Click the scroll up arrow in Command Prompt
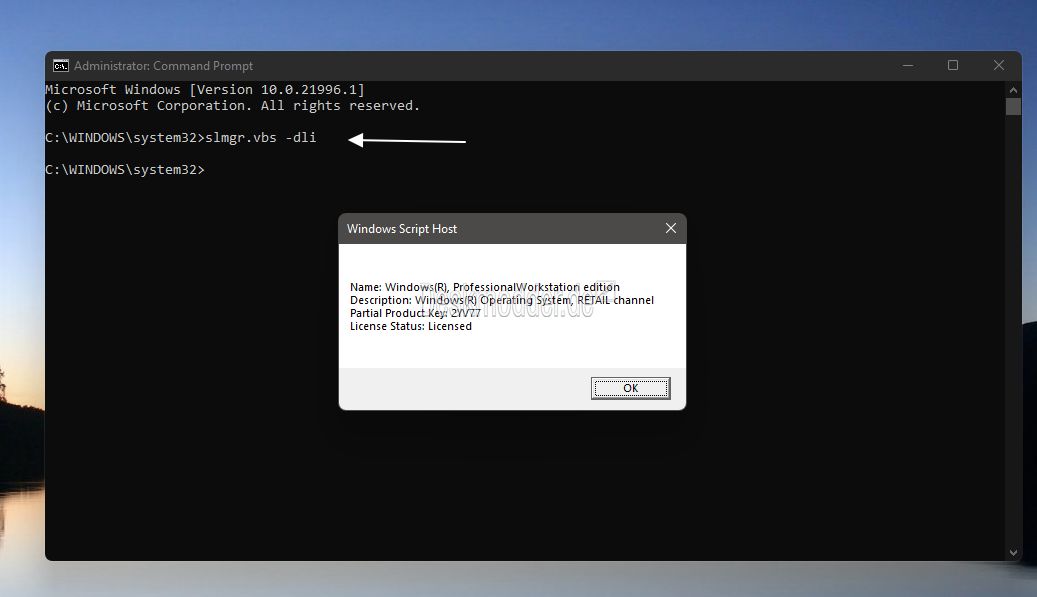 click(x=1013, y=89)
